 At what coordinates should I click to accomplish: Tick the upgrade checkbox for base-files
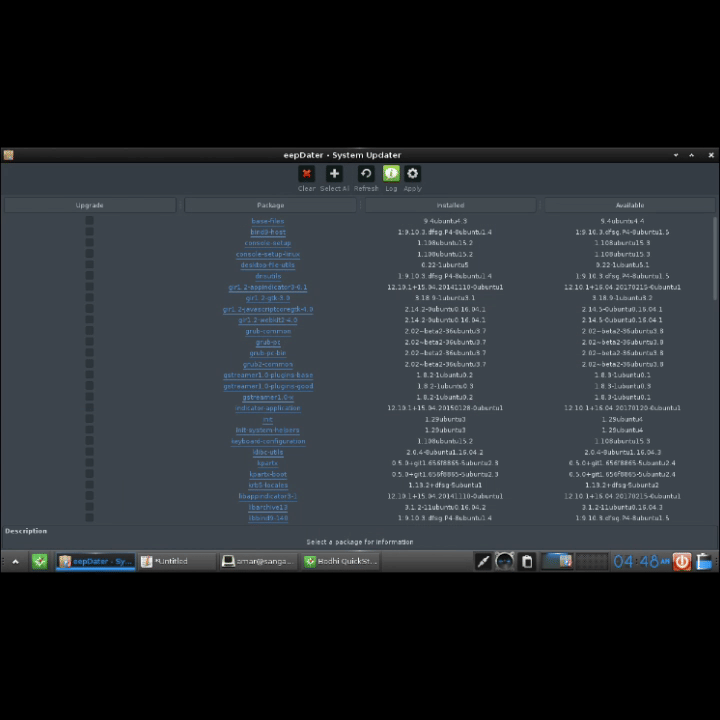pos(89,221)
